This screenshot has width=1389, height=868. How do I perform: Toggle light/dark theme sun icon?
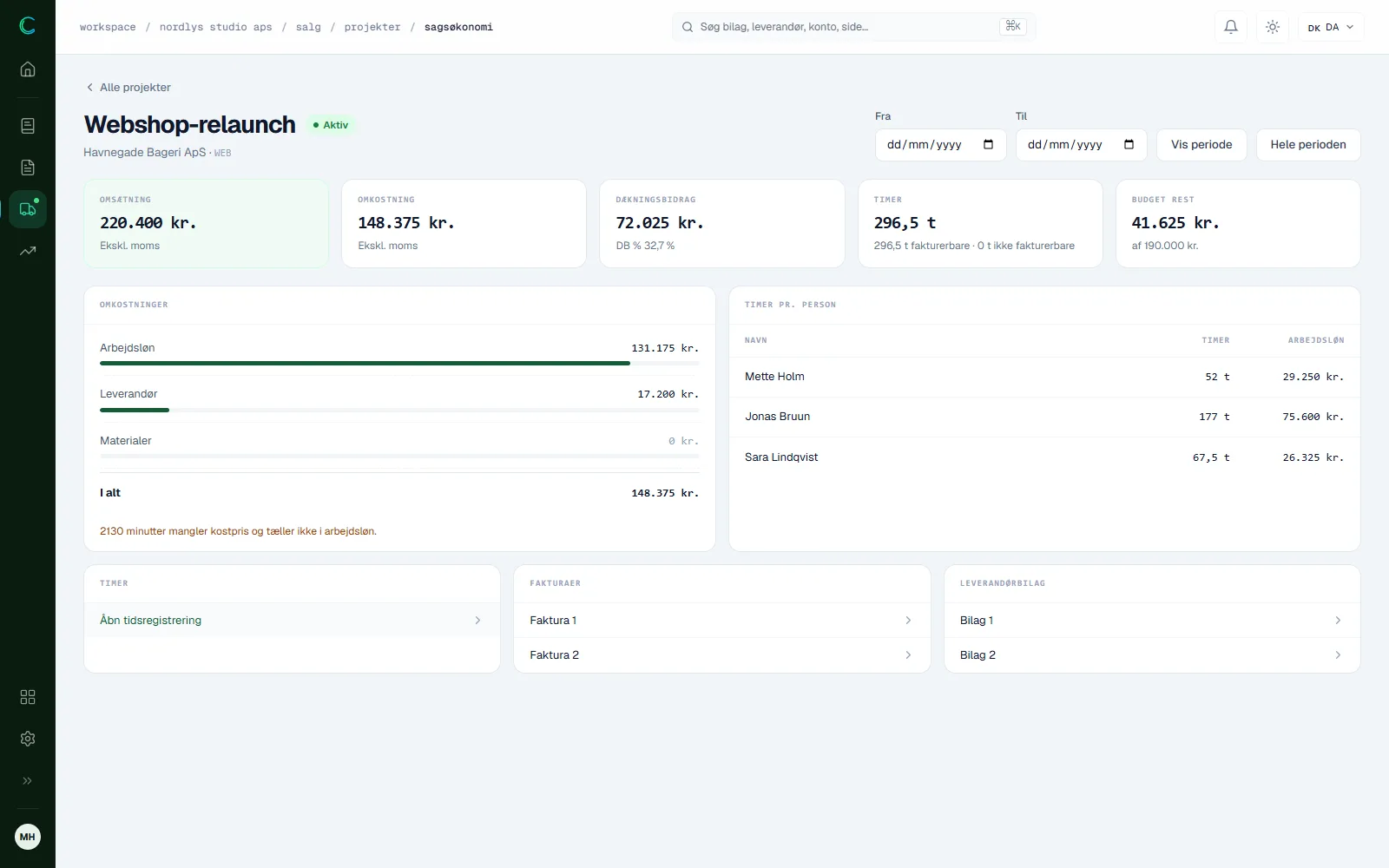(1273, 27)
